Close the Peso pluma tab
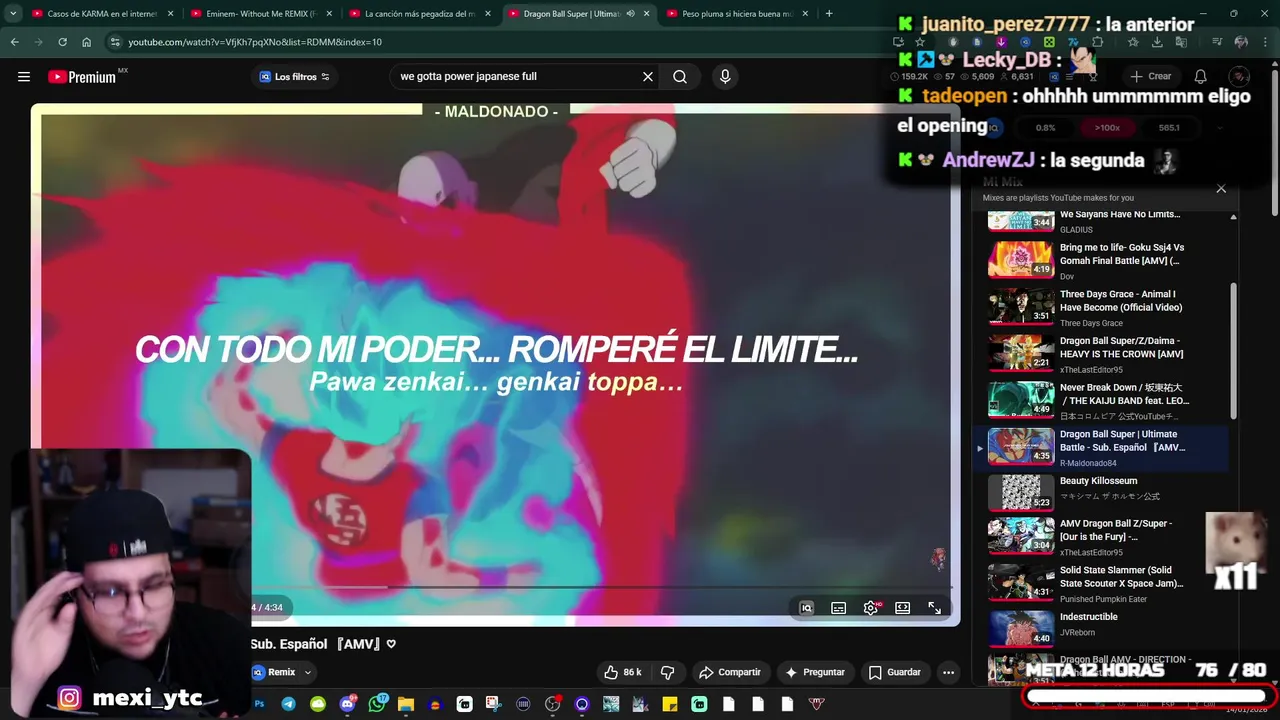 tap(805, 14)
